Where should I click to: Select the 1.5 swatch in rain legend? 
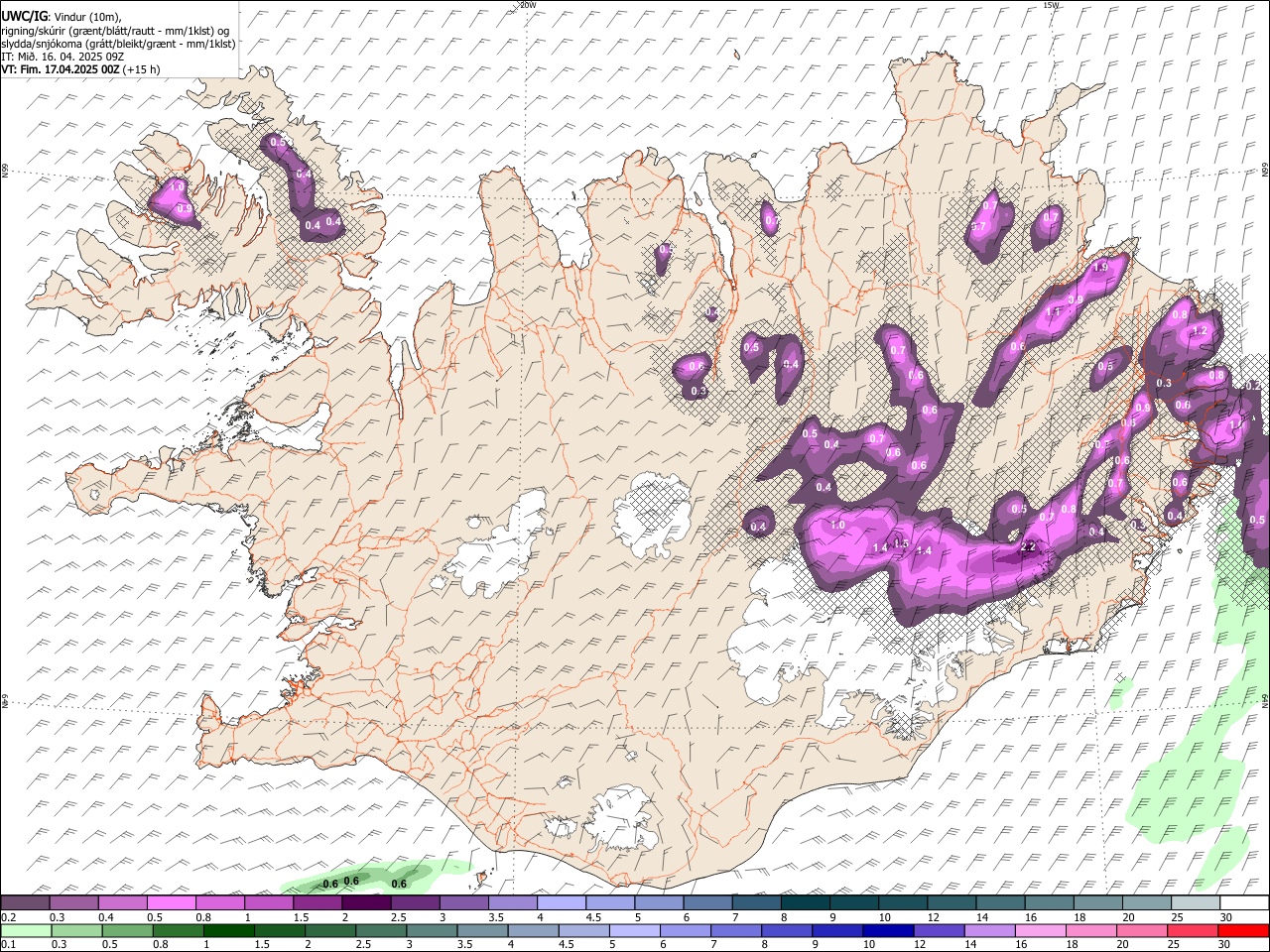(x=280, y=930)
